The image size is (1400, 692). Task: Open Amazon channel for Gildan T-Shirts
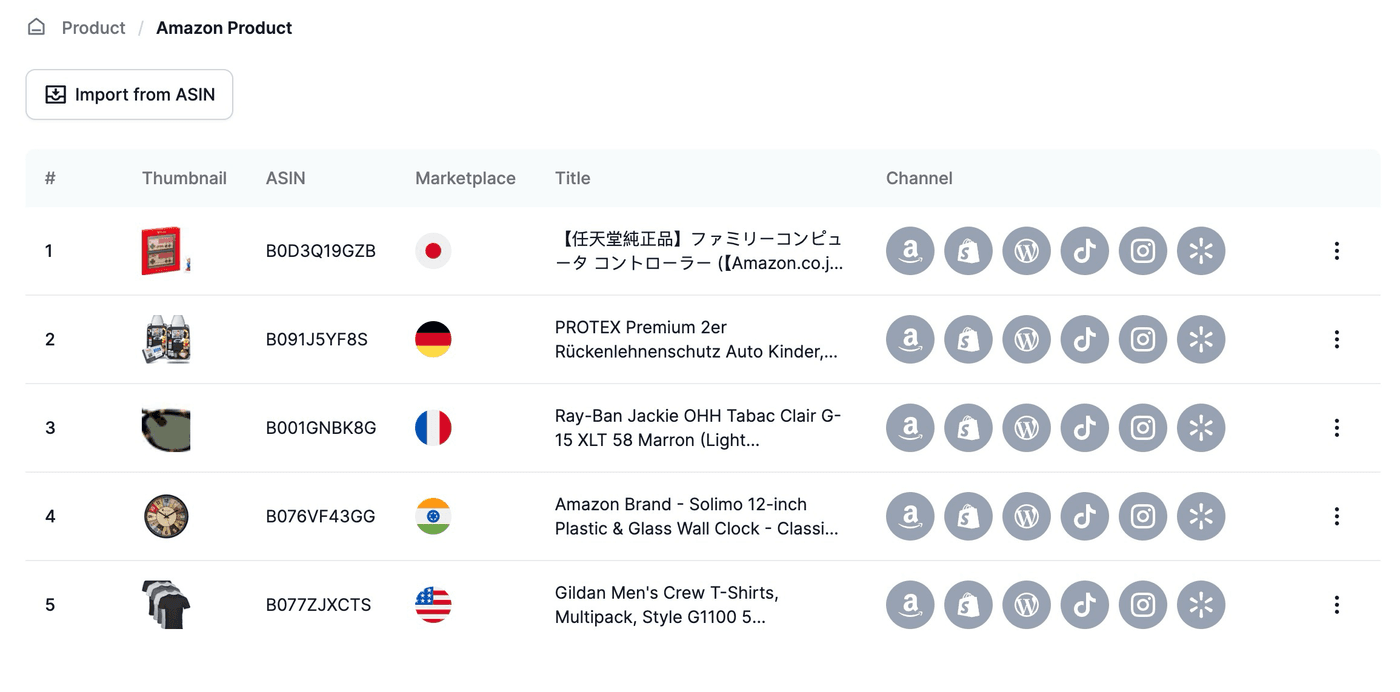click(x=909, y=604)
